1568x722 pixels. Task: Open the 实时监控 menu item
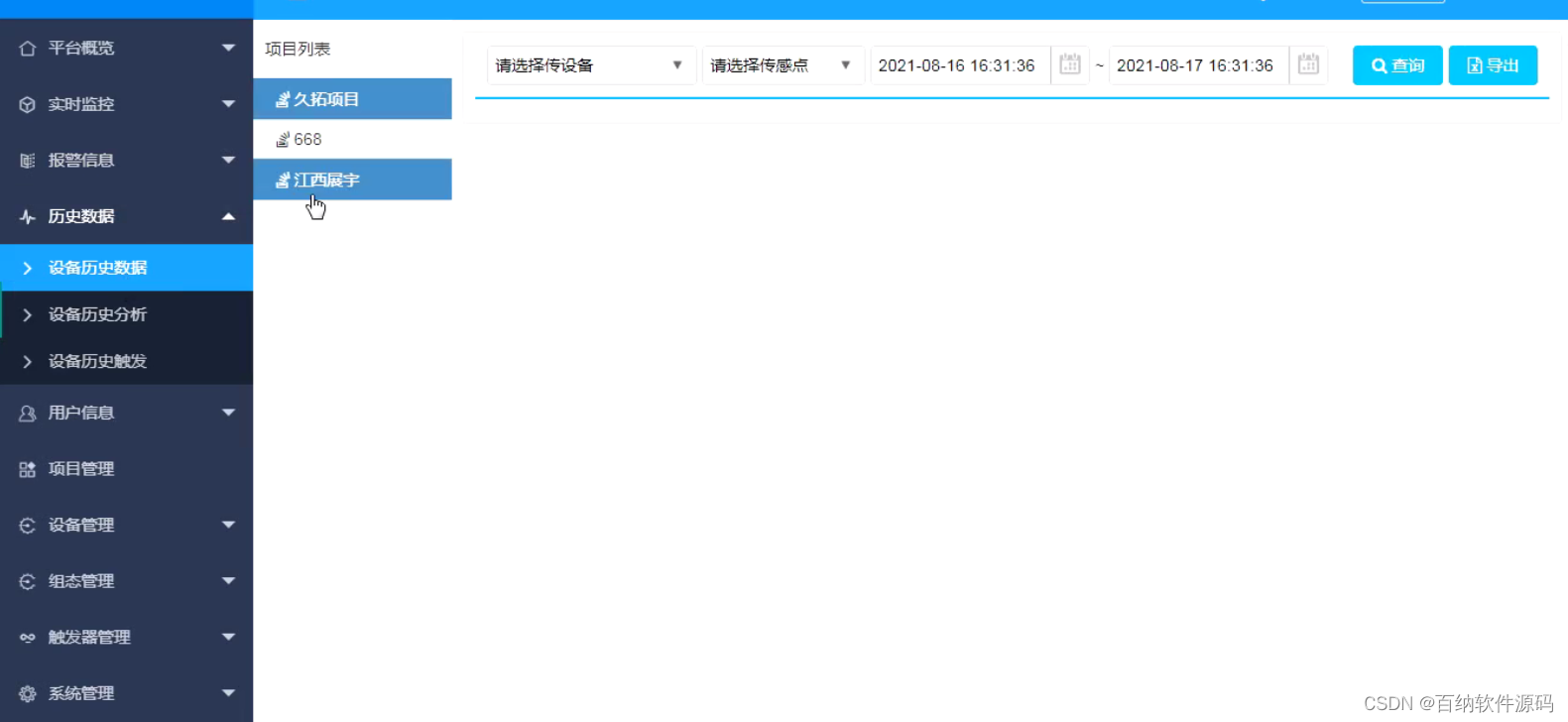tap(127, 104)
